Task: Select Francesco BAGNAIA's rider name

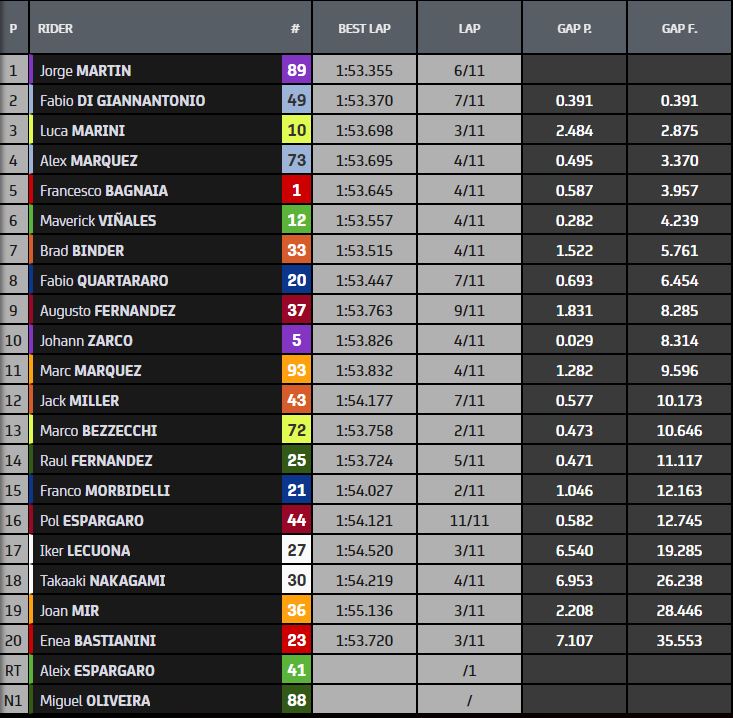Action: coord(103,191)
